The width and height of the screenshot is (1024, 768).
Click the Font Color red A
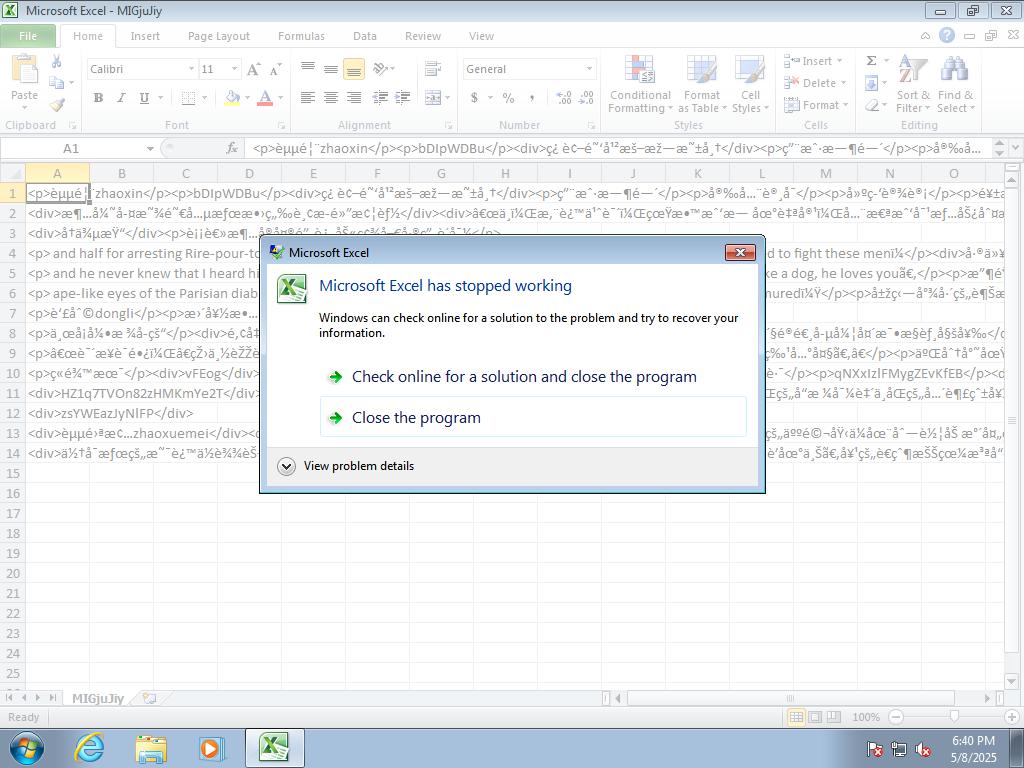264,98
